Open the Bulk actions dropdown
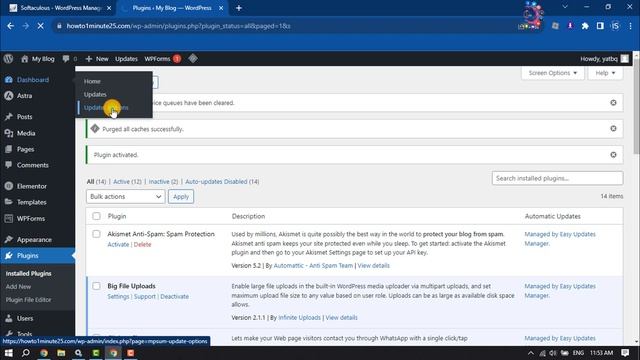This screenshot has width=640, height=360. (x=125, y=196)
